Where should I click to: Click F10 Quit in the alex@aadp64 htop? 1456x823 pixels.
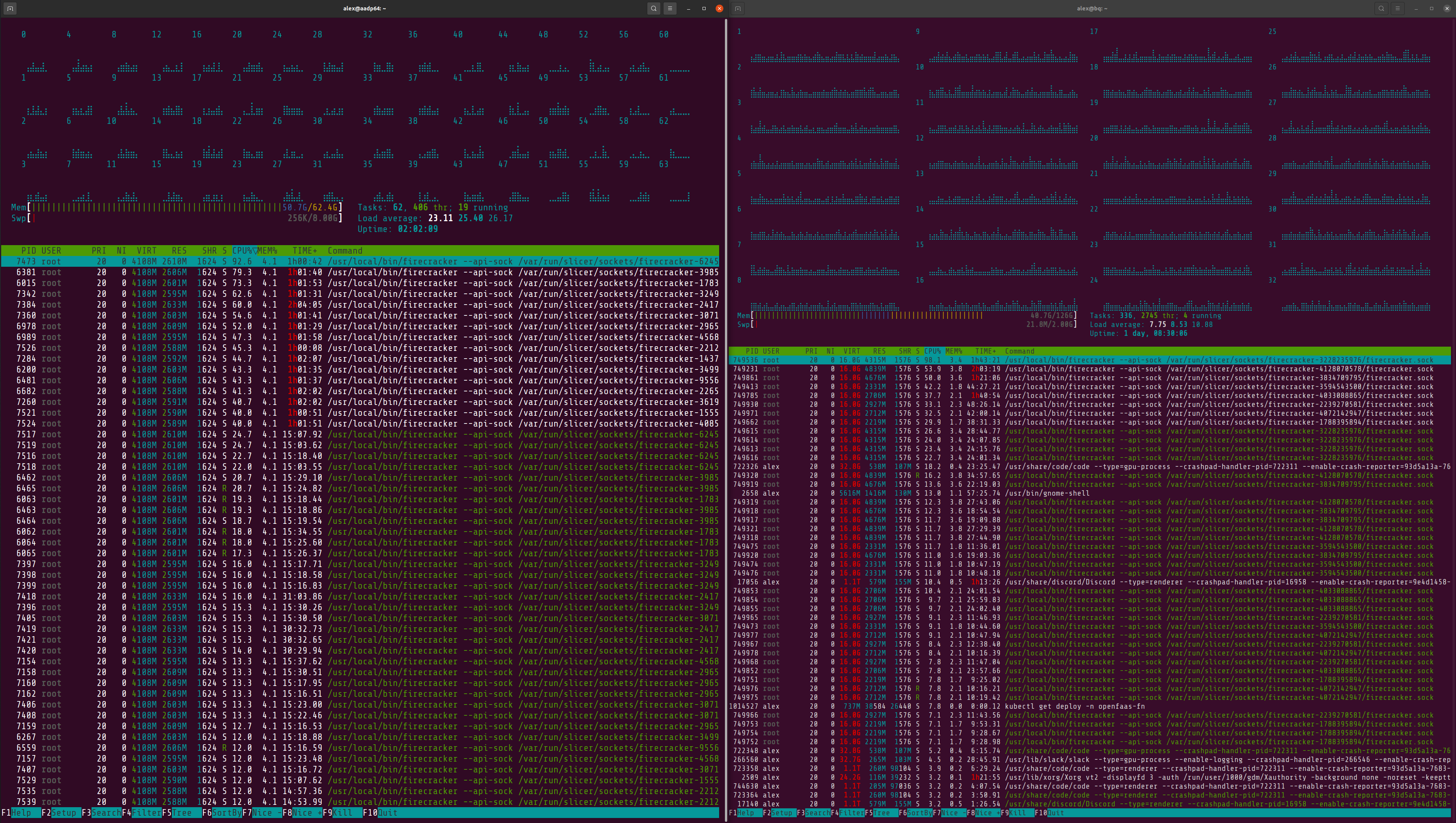point(380,812)
